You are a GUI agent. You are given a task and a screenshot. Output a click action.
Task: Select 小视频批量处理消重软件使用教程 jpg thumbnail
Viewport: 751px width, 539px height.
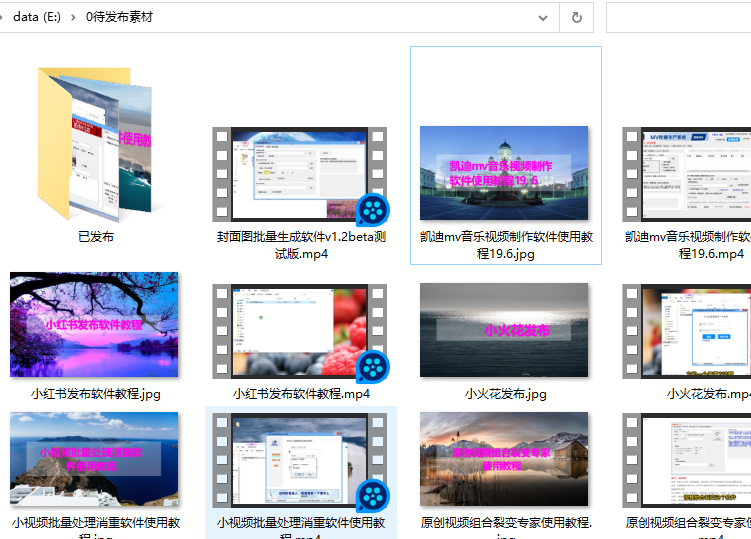point(94,459)
